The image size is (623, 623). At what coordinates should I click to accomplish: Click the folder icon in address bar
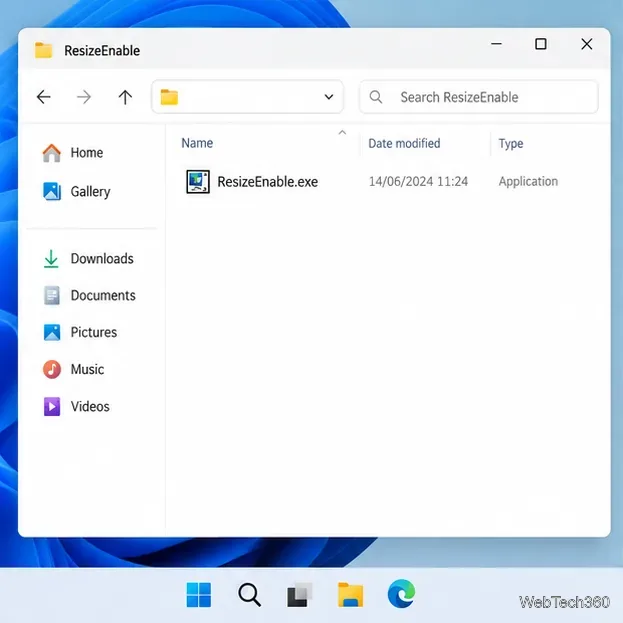pos(169,97)
